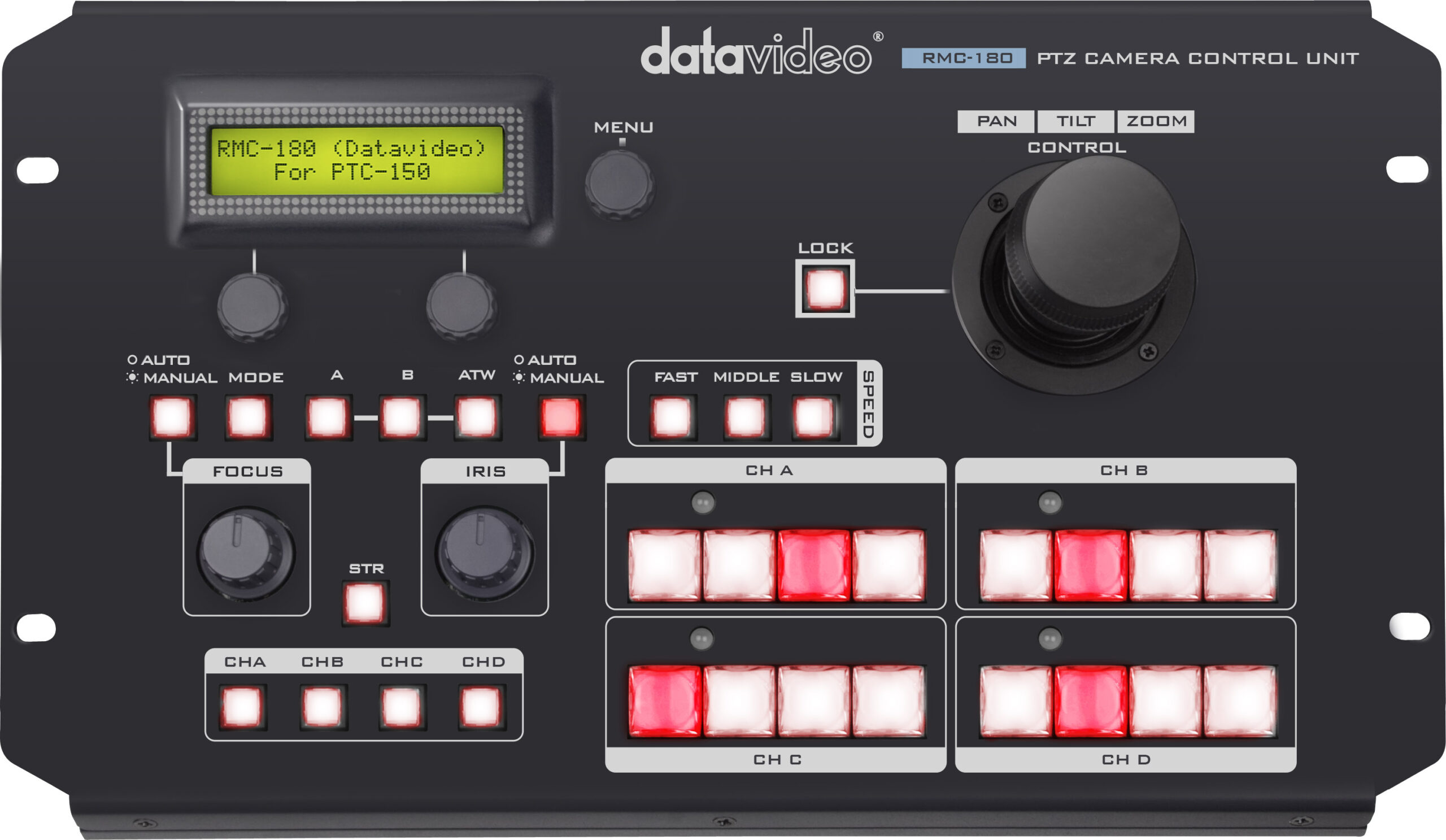
Task: Click the datavideo logo
Action: (761, 51)
